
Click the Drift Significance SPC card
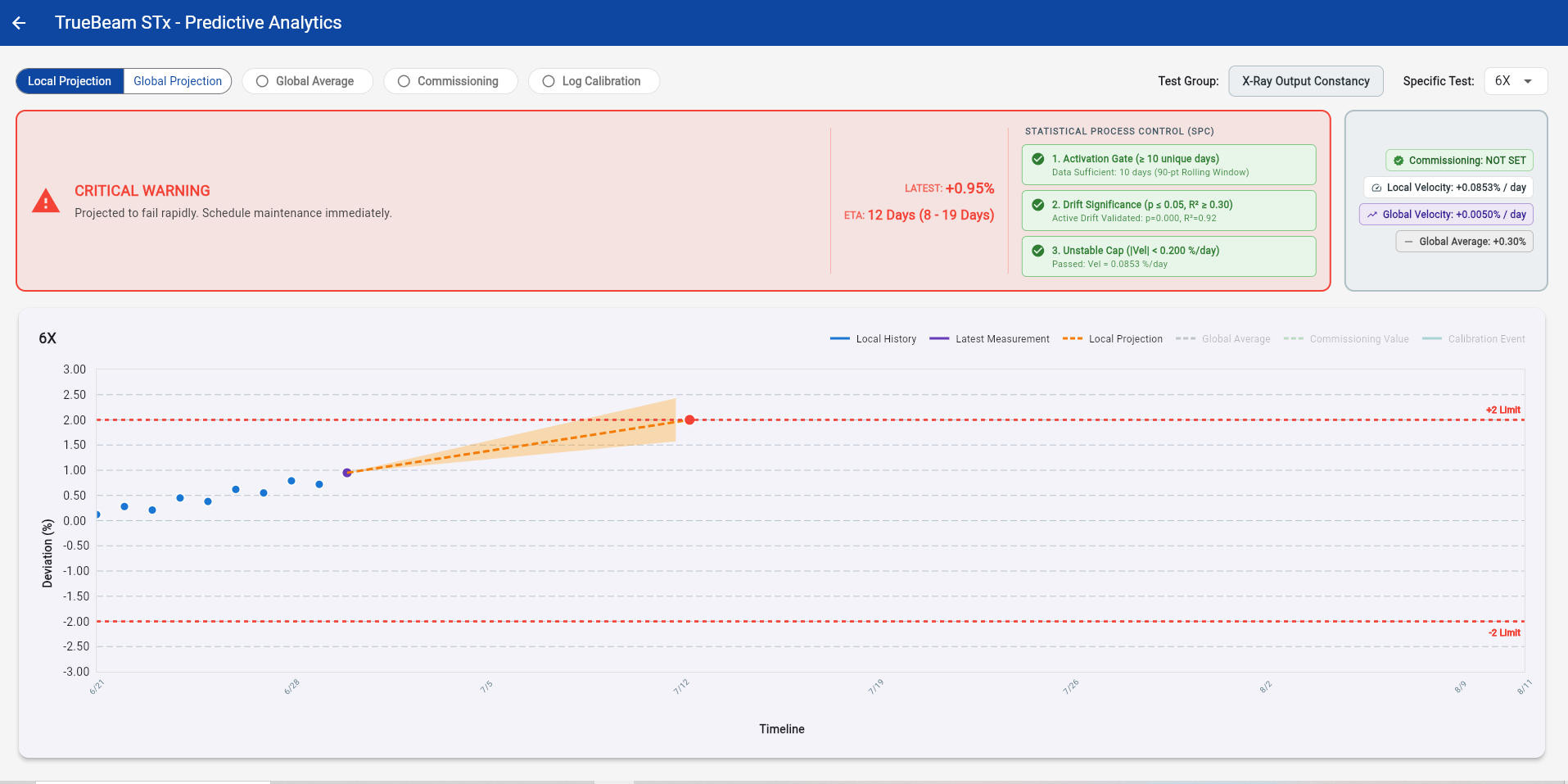pyautogui.click(x=1168, y=211)
